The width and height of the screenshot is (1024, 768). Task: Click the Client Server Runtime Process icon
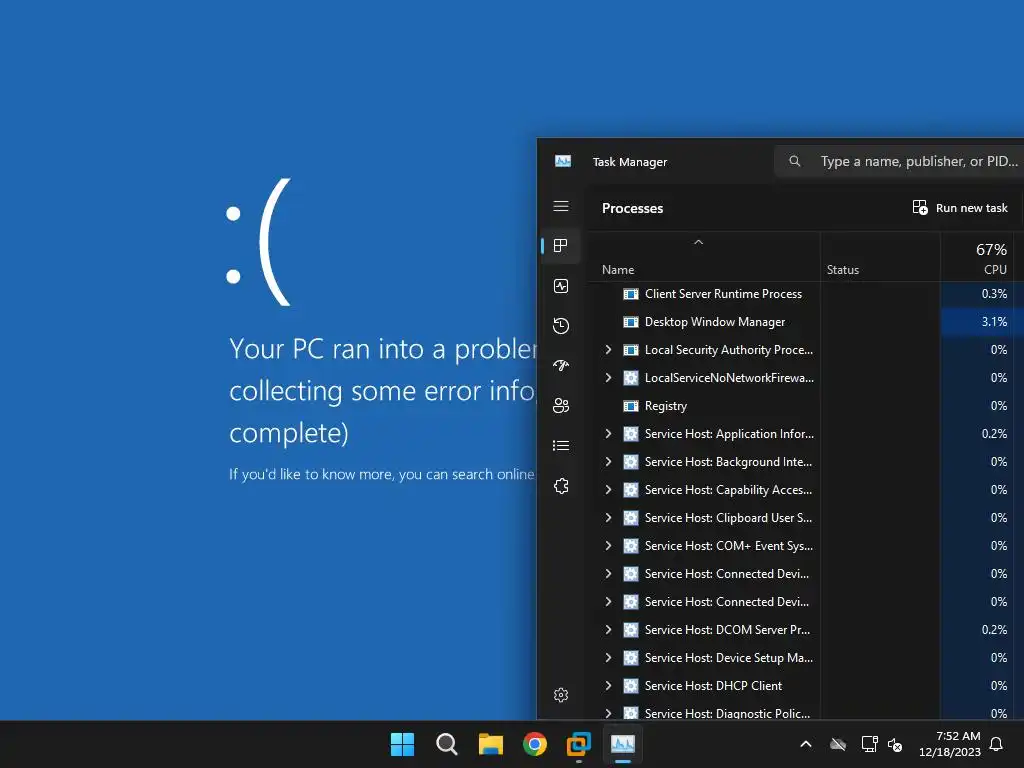pos(631,294)
